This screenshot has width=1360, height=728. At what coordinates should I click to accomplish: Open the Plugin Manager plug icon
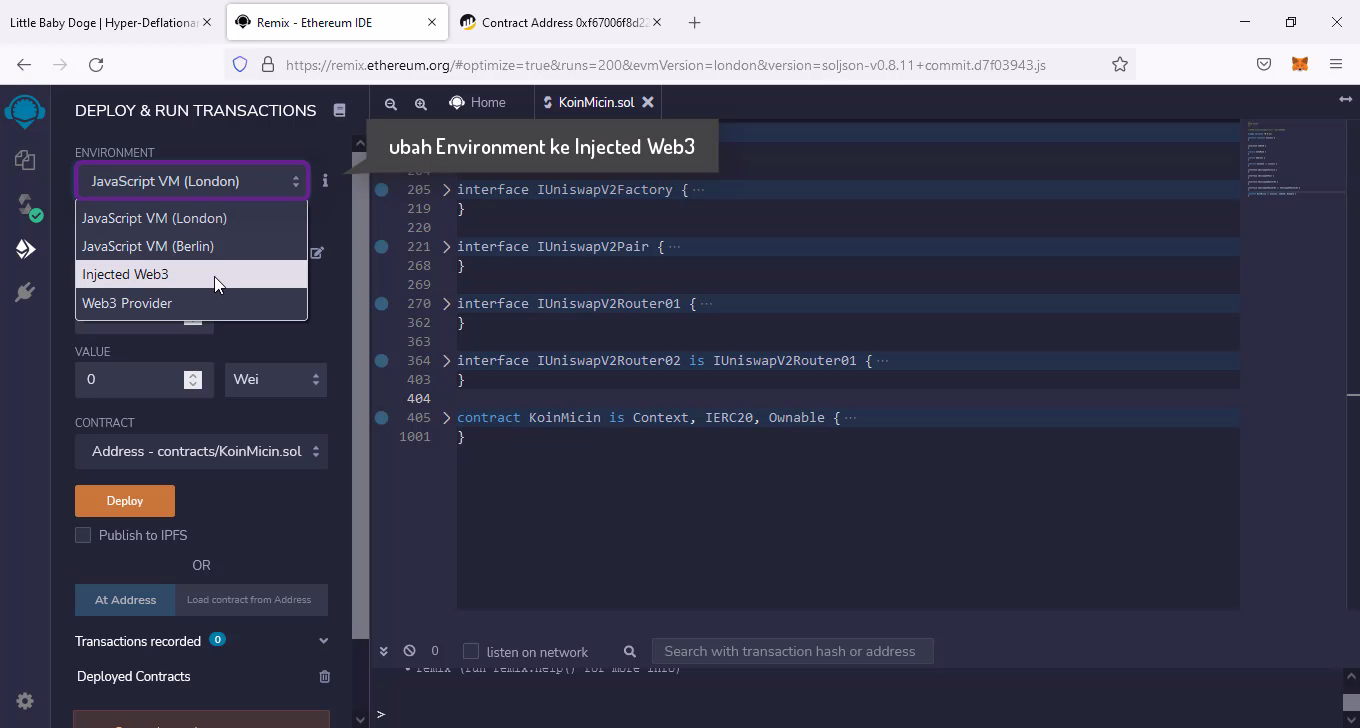pos(25,292)
